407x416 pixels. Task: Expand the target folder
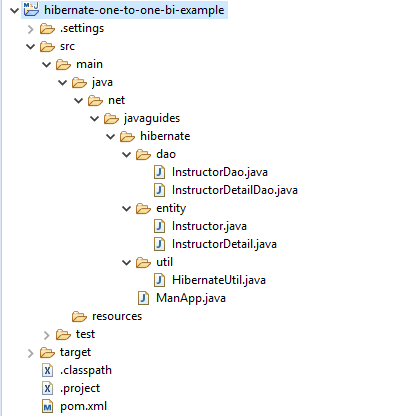[x=31, y=353]
